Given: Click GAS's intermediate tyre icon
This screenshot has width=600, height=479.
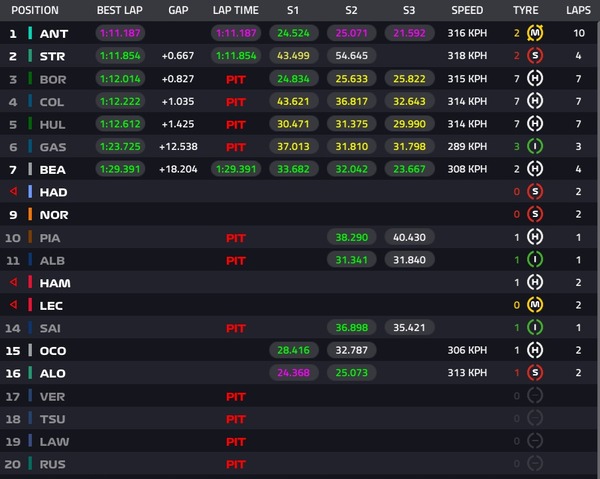Looking at the screenshot, I should (x=535, y=146).
